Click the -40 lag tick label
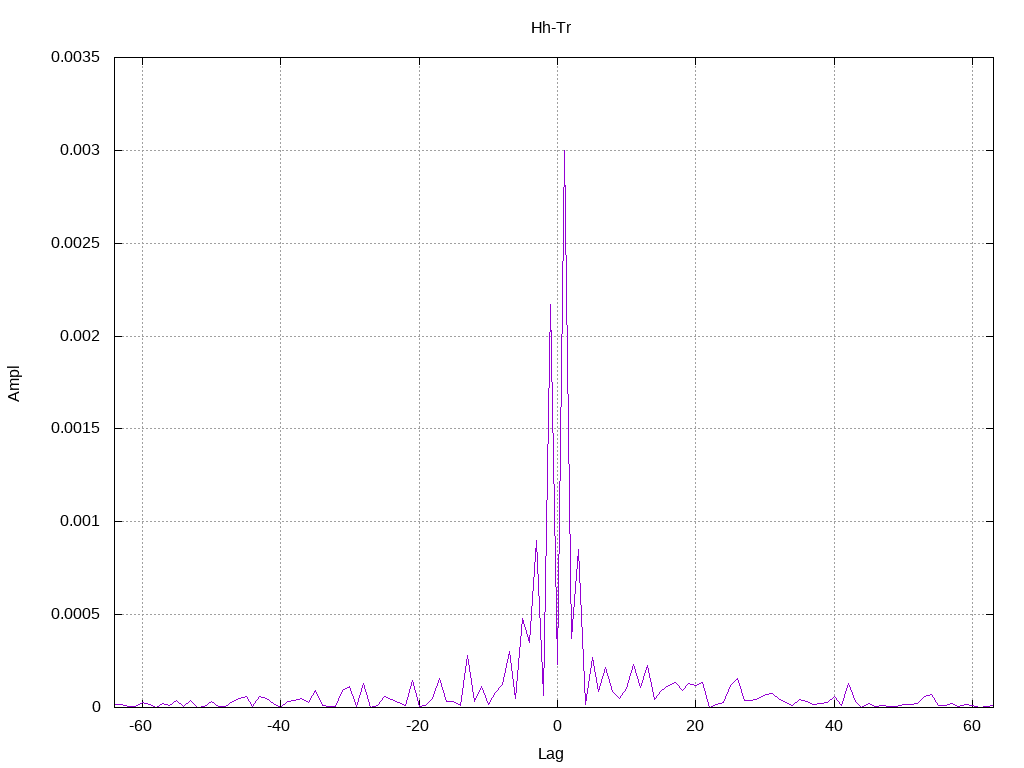 [x=279, y=726]
